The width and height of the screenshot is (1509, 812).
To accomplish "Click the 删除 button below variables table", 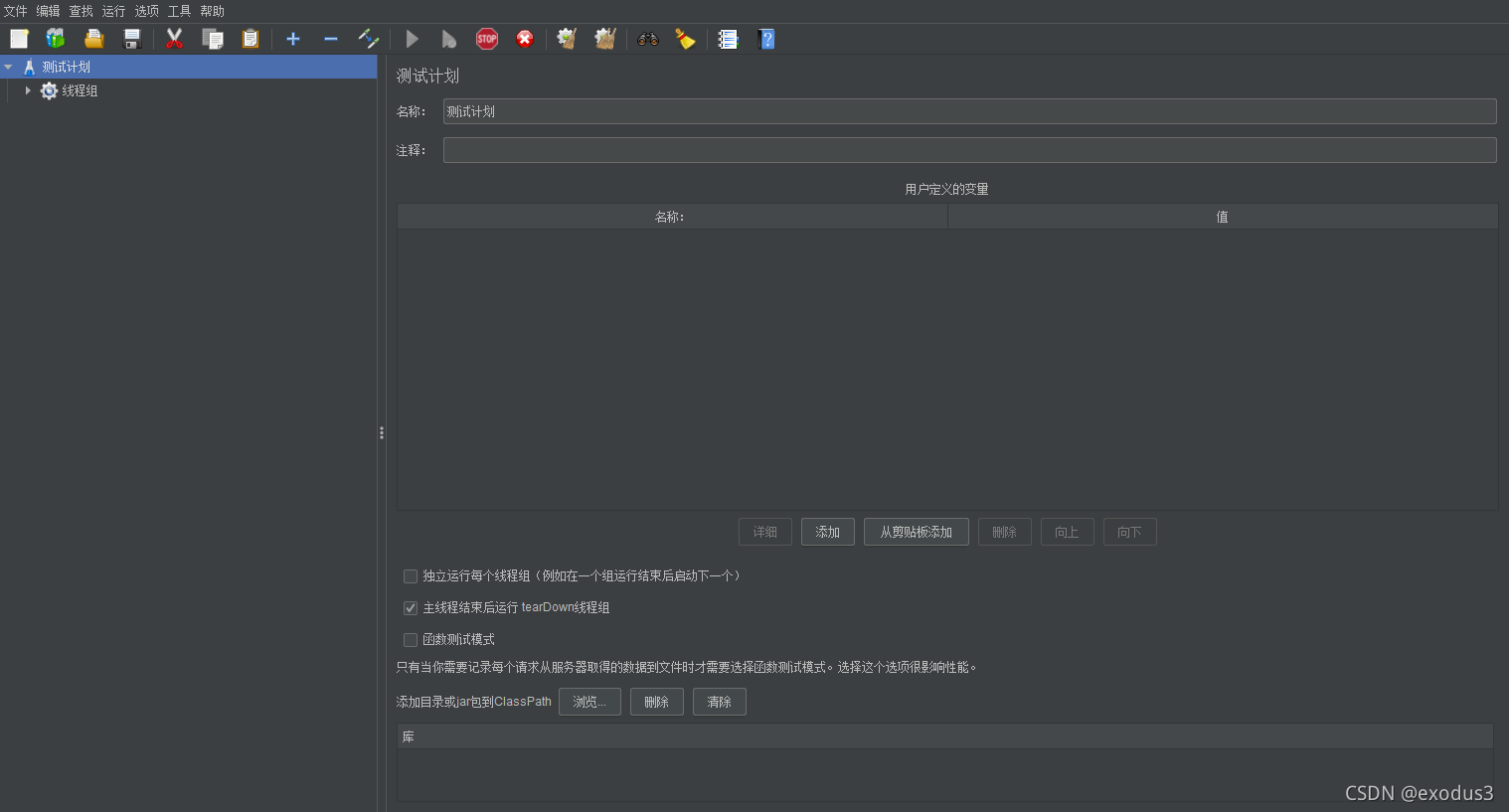I will [x=1005, y=532].
